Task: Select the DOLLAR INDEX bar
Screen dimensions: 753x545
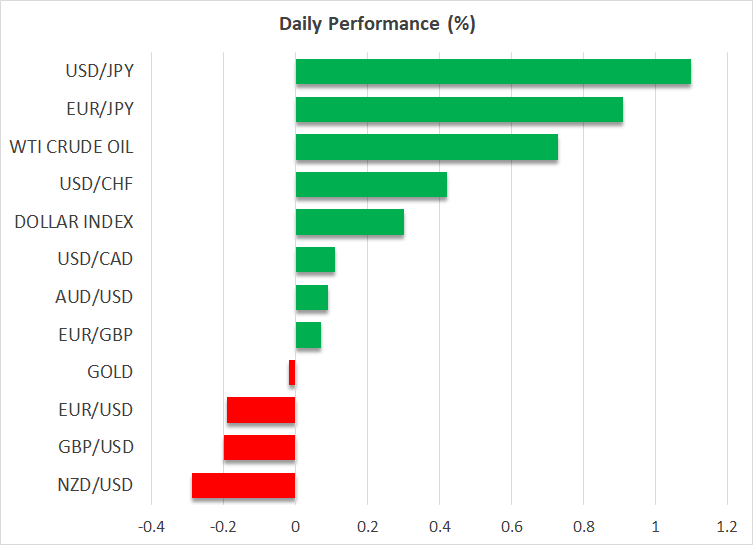Action: tap(349, 222)
